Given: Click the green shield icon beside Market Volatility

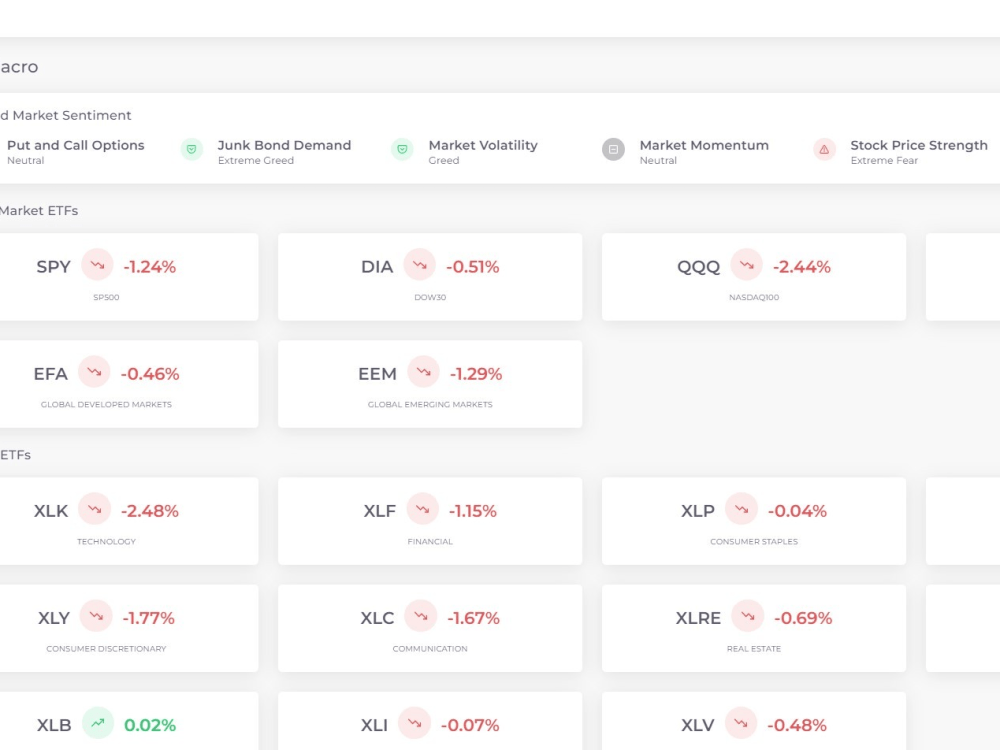Looking at the screenshot, I should 402,149.
